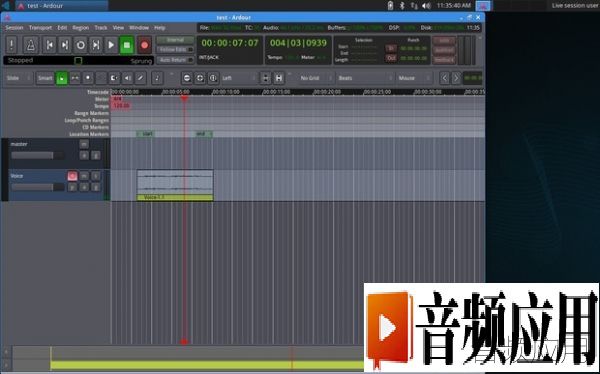Open the No Grid snap mode dropdown
The height and width of the screenshot is (374, 600).
click(x=316, y=78)
